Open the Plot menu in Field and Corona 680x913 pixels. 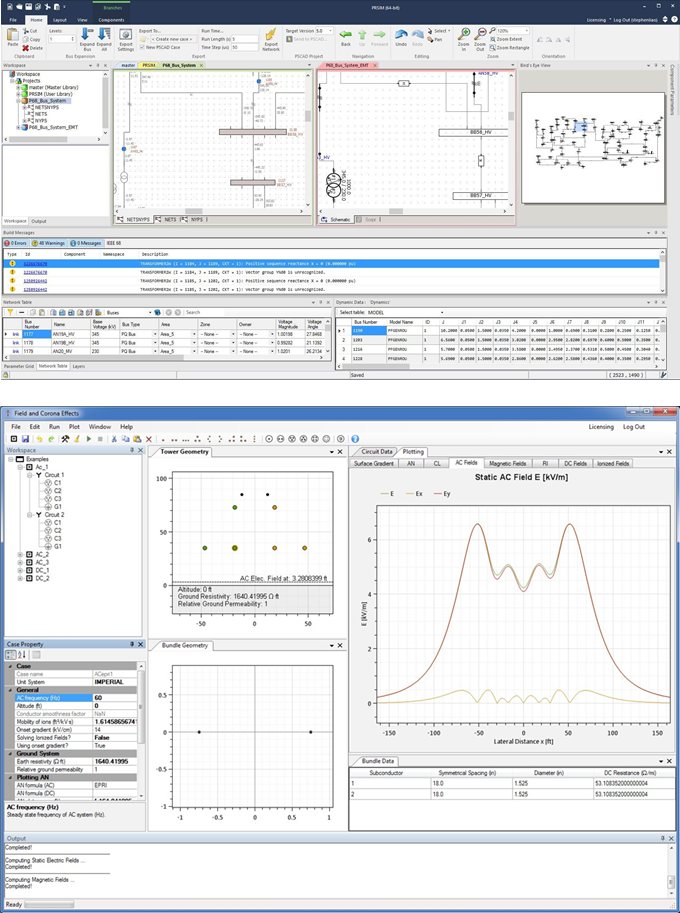(x=75, y=427)
